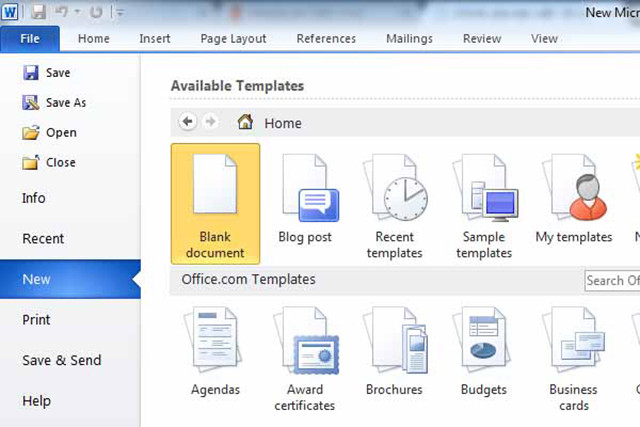Open the Info section

33,198
